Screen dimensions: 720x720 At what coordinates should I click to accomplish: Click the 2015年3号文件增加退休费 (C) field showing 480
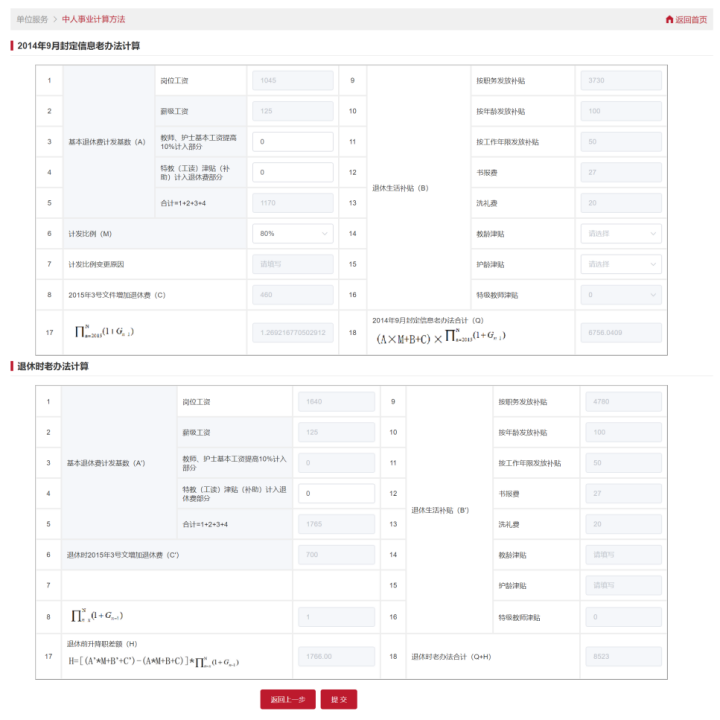click(x=293, y=296)
